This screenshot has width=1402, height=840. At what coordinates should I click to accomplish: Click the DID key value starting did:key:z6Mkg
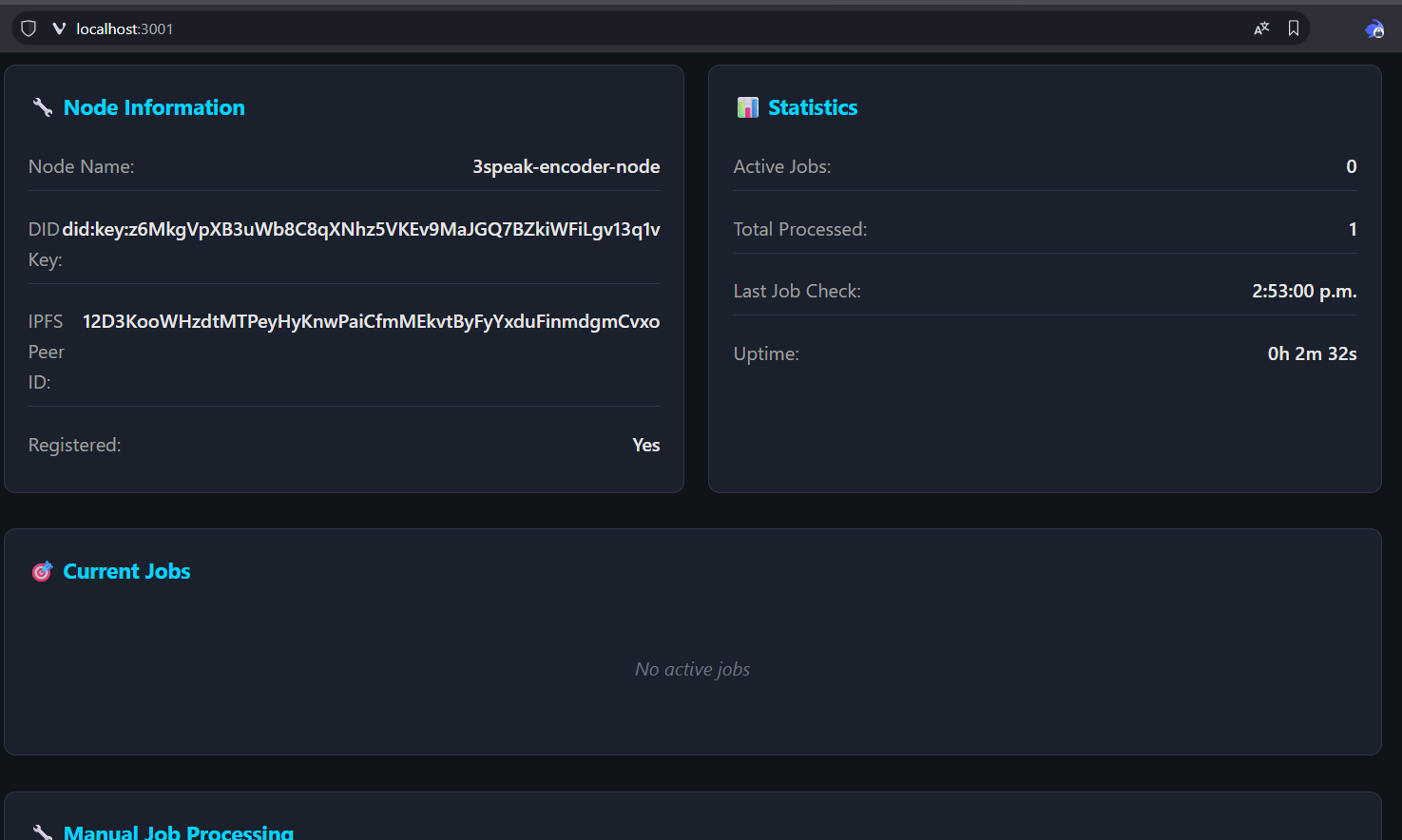(361, 229)
